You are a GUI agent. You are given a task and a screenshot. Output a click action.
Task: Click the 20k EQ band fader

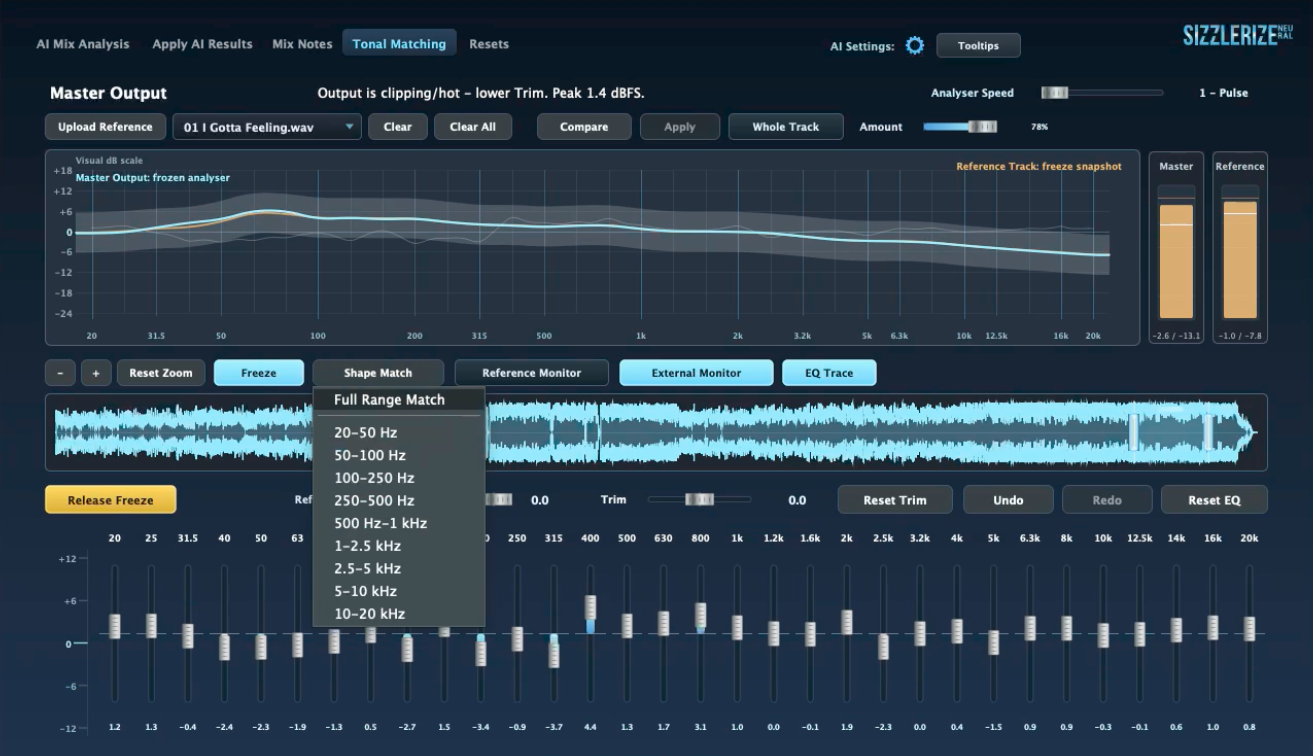pyautogui.click(x=1249, y=628)
